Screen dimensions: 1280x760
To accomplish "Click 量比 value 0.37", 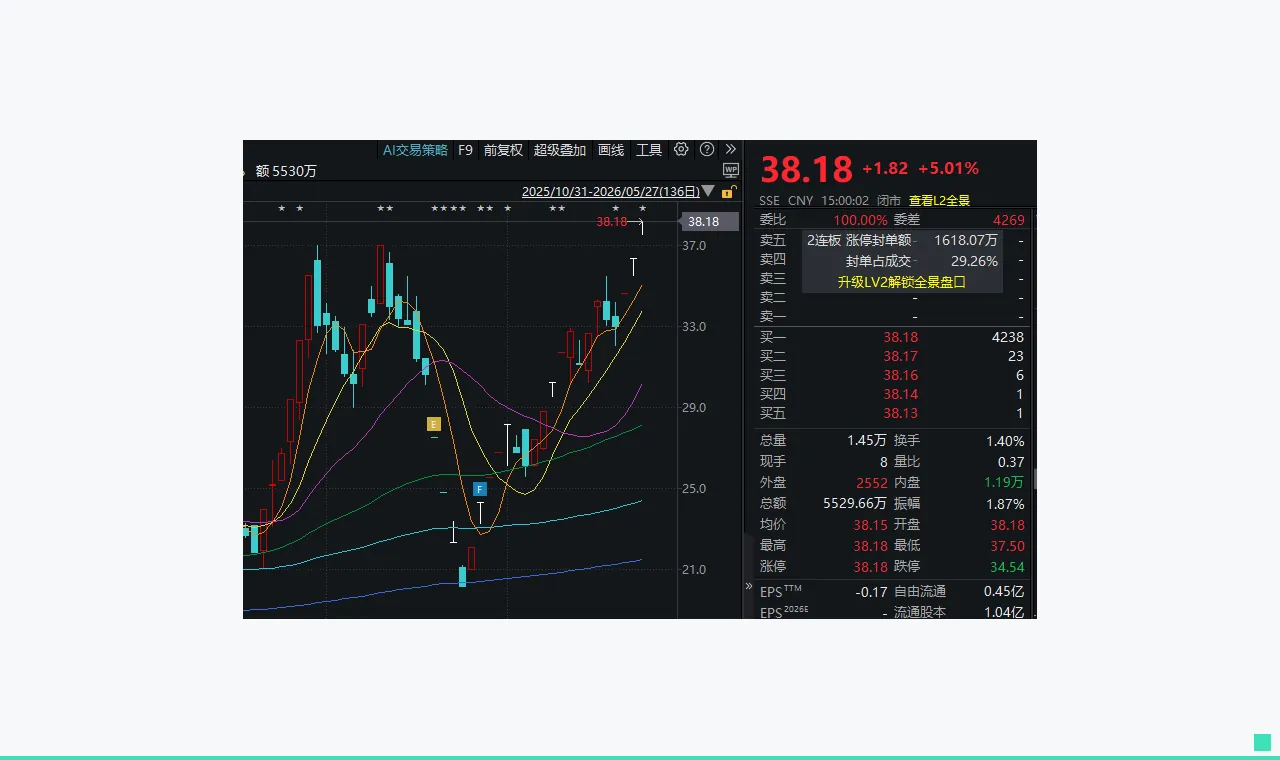I will pos(1011,462).
